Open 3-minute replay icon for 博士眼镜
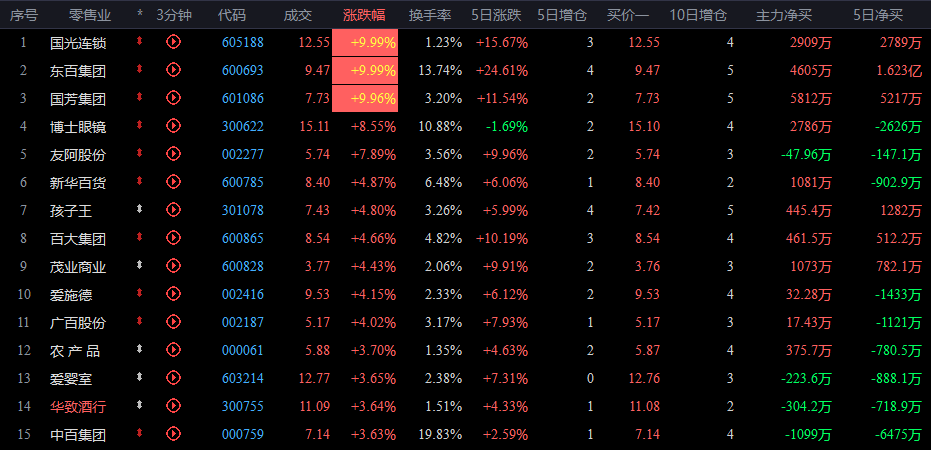This screenshot has height=450, width=931. click(173, 125)
